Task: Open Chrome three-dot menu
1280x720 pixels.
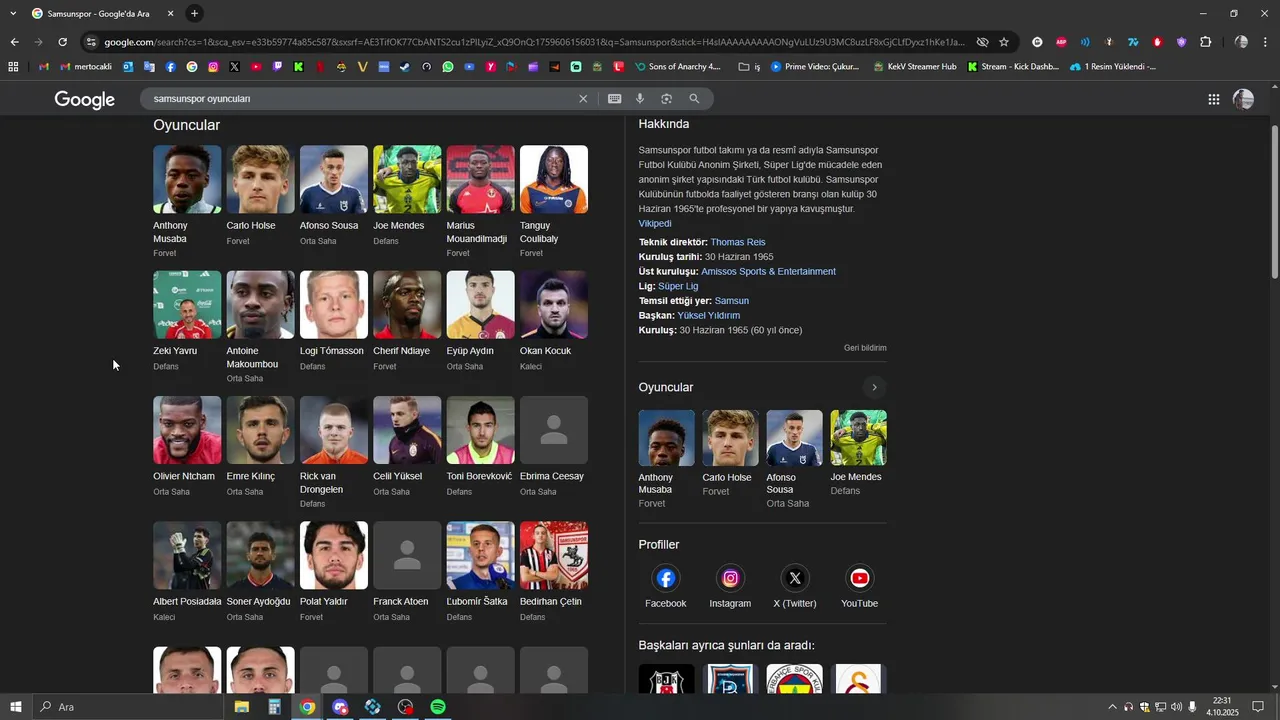Action: 1266,42
